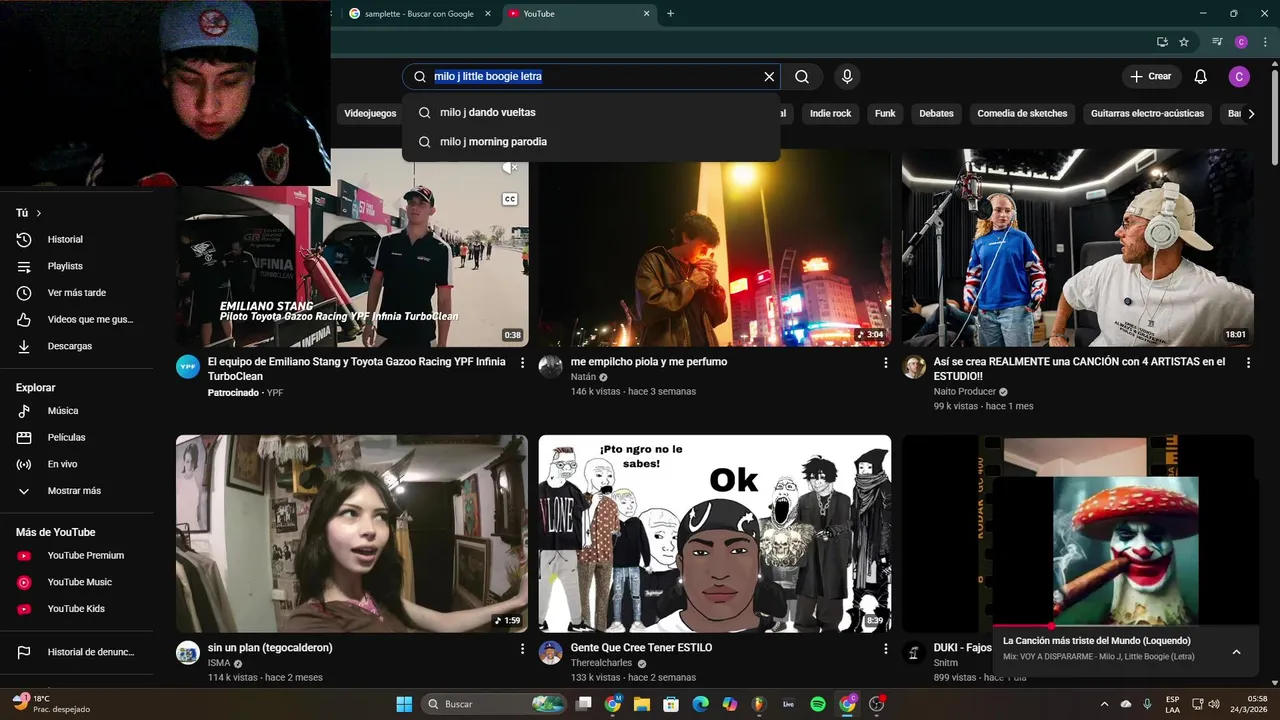Select suggestion milo j morning parodia
Viewport: 1280px width, 720px height.
coord(591,141)
